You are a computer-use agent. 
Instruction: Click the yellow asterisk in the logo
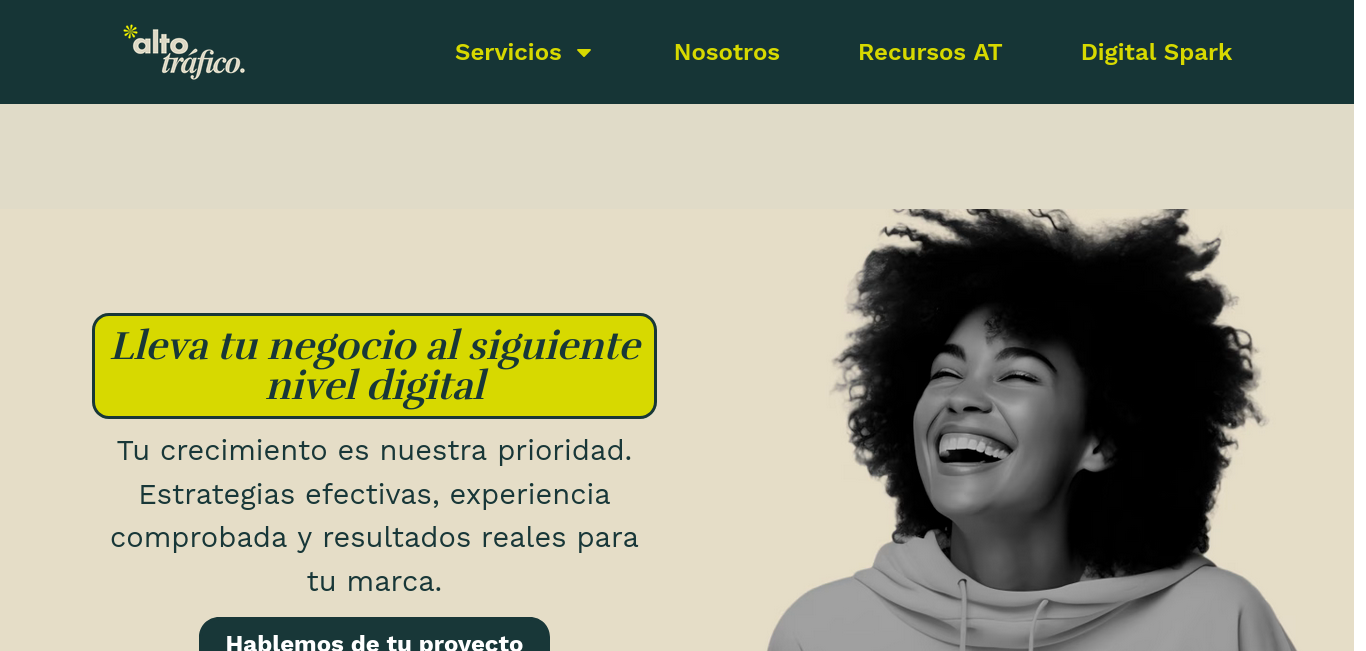tap(130, 32)
